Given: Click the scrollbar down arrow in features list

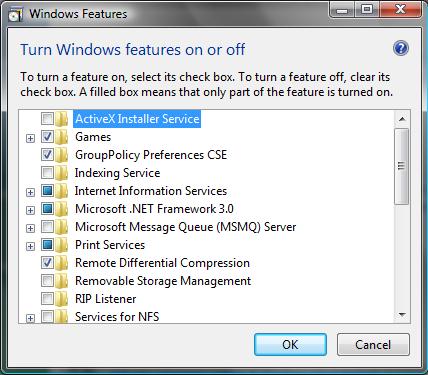Looking at the screenshot, I should coord(402,315).
